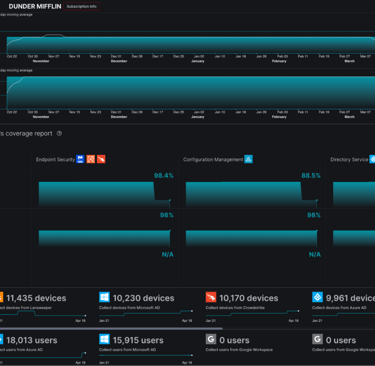Click the Directory Service tool icon
Image resolution: width=375 pixels, height=366 pixels.
372,159
